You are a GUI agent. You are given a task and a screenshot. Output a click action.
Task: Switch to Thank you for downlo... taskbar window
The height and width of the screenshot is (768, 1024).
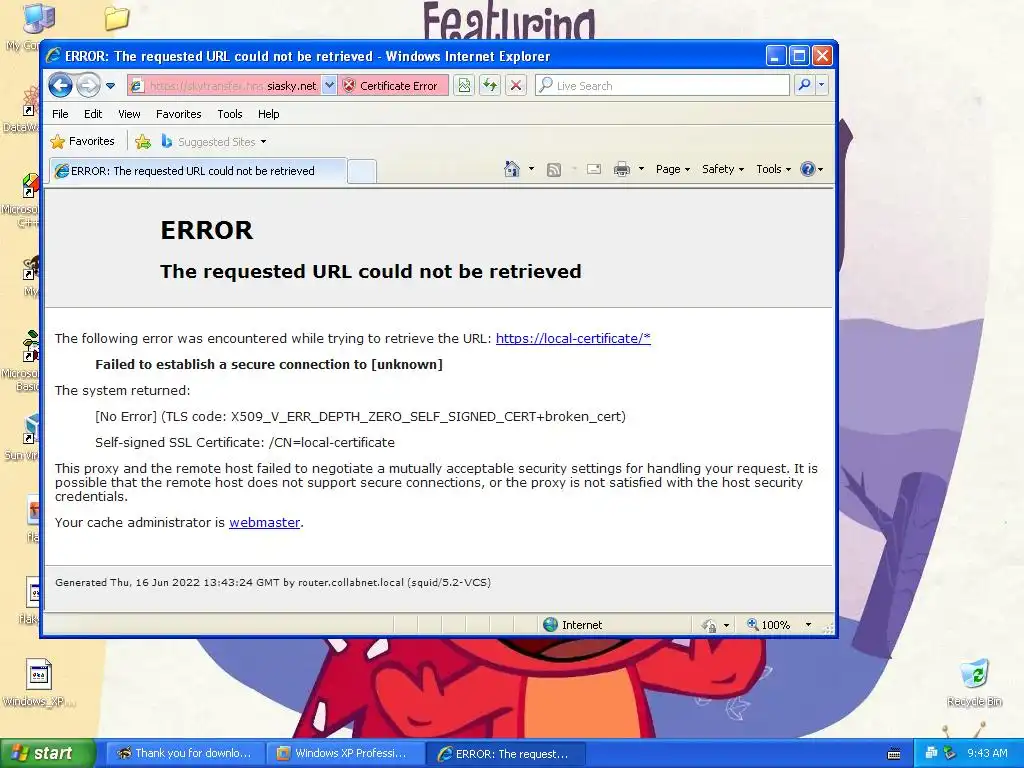pos(184,753)
